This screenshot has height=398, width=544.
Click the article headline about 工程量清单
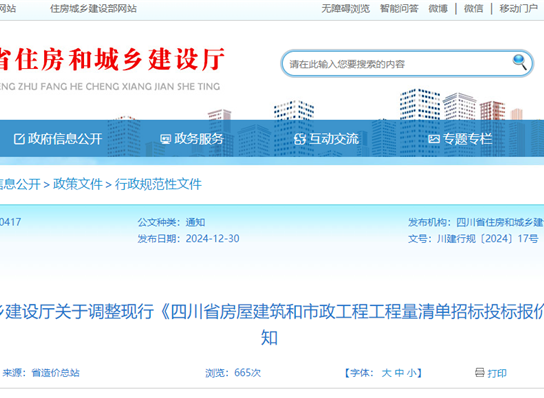[272, 324]
